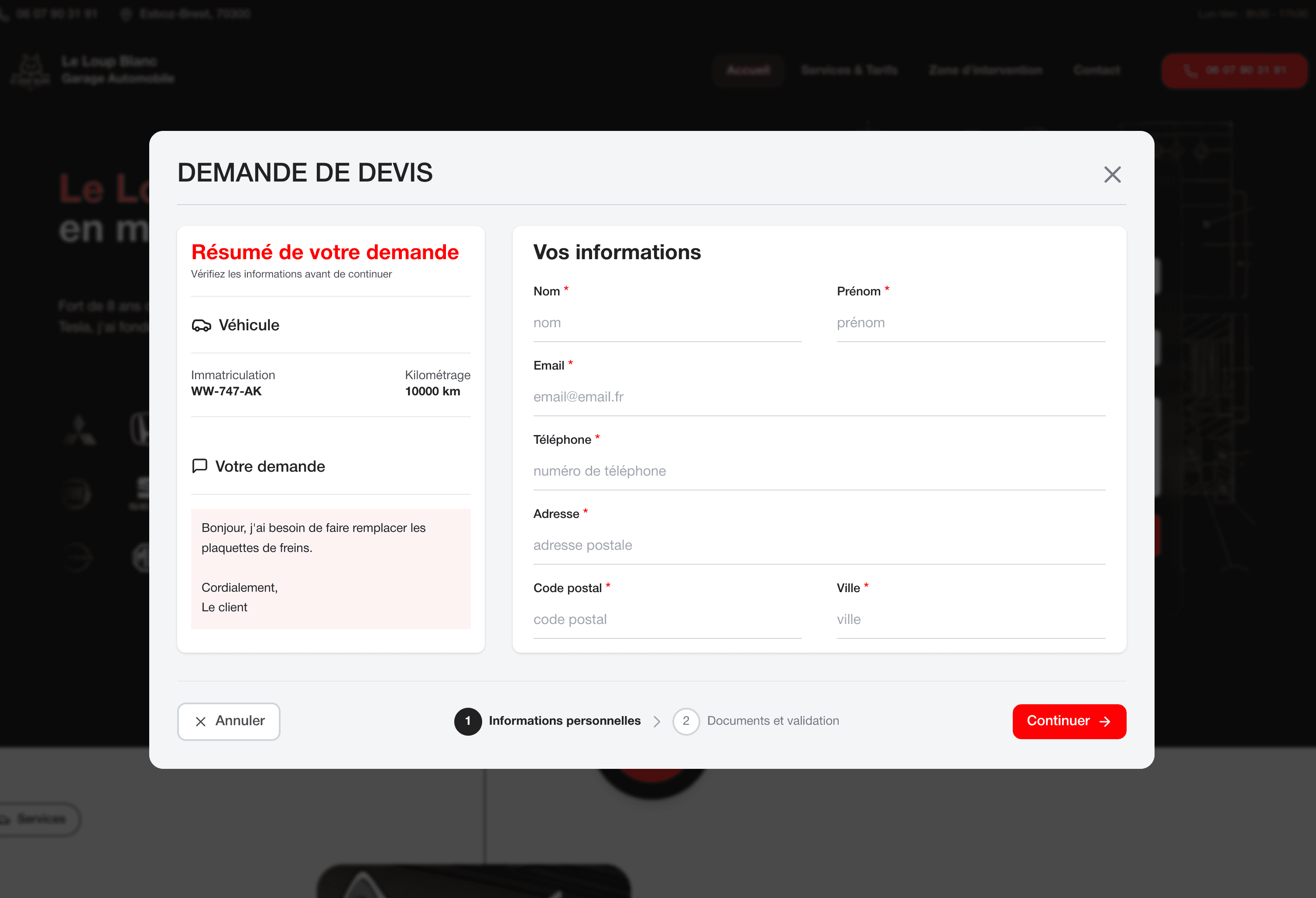Click the Informations personnelles step label
Screen dimensions: 1316x898
click(565, 721)
